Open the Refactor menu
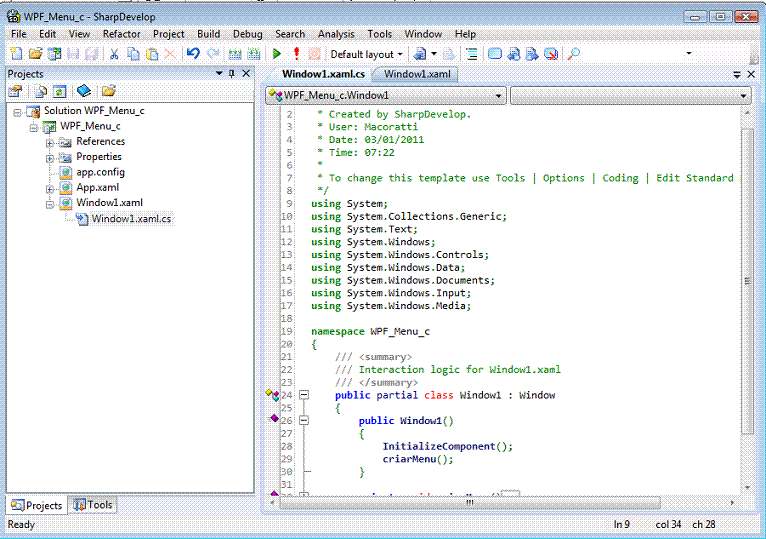 click(x=121, y=34)
